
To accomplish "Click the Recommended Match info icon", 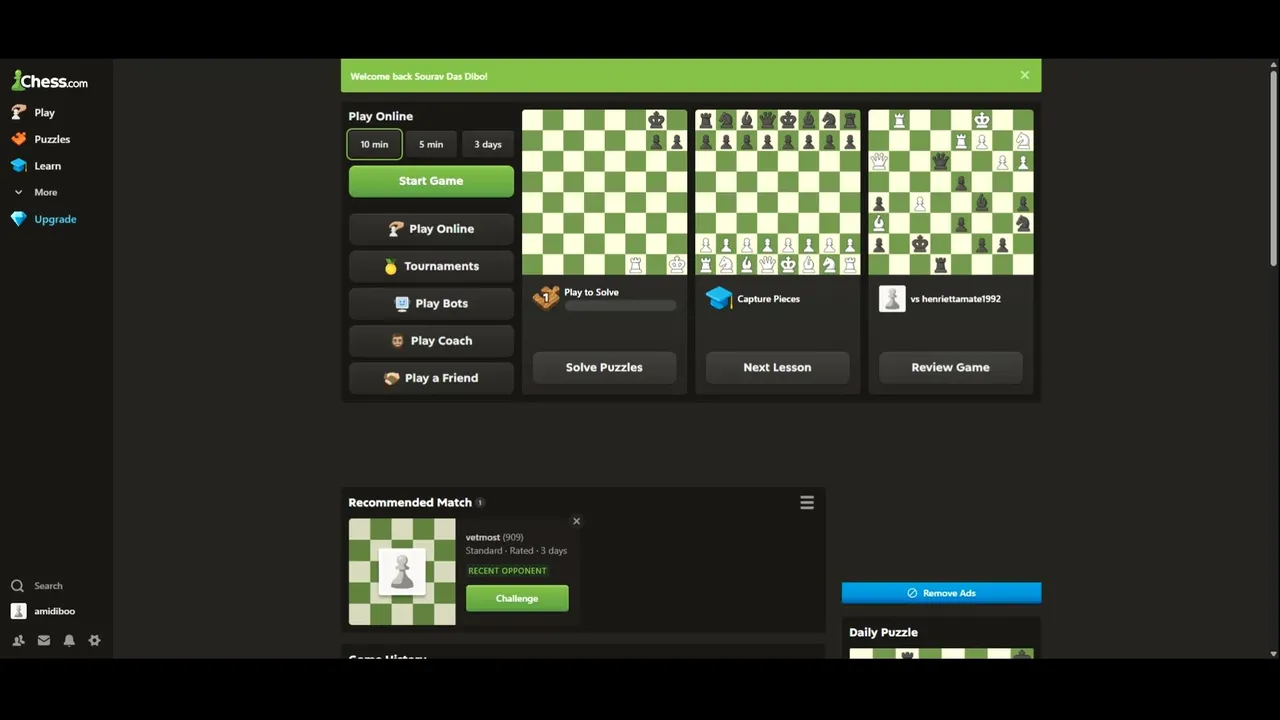I will pos(480,503).
